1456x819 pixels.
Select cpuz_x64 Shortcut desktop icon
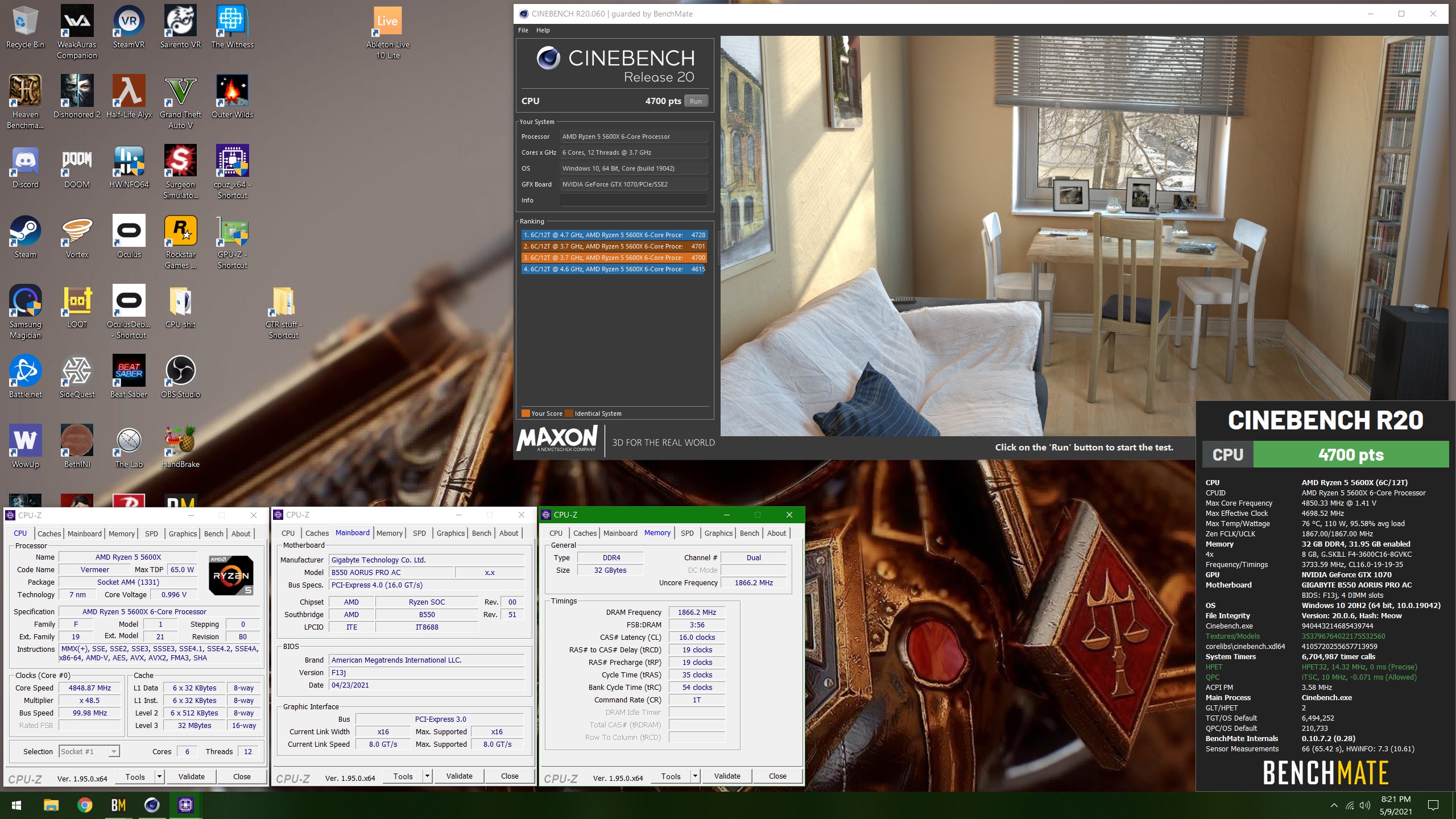pos(232,172)
